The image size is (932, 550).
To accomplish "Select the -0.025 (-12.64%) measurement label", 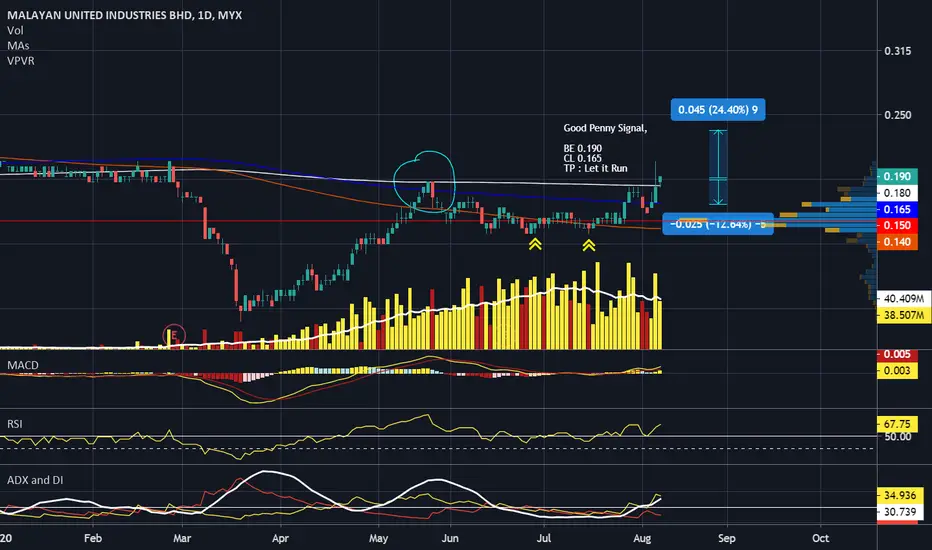I will click(718, 224).
